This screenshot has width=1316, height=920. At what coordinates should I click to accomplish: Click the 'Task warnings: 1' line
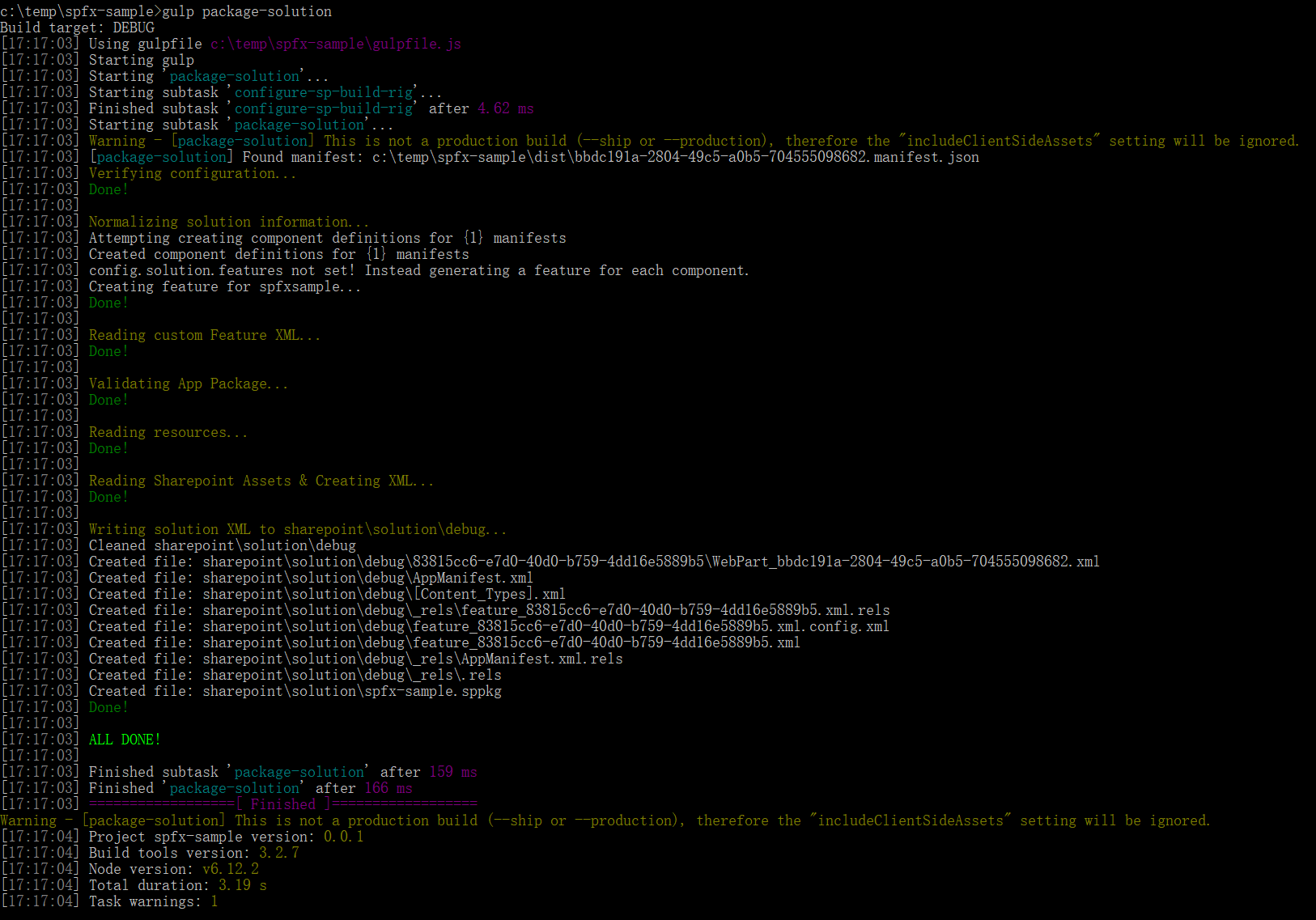153,901
